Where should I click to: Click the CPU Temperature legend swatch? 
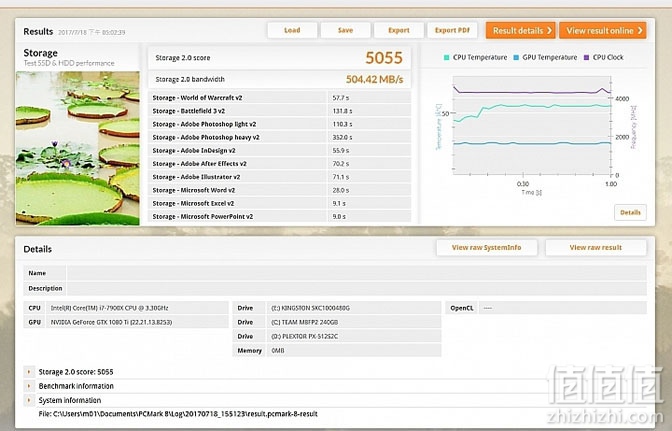tap(447, 57)
